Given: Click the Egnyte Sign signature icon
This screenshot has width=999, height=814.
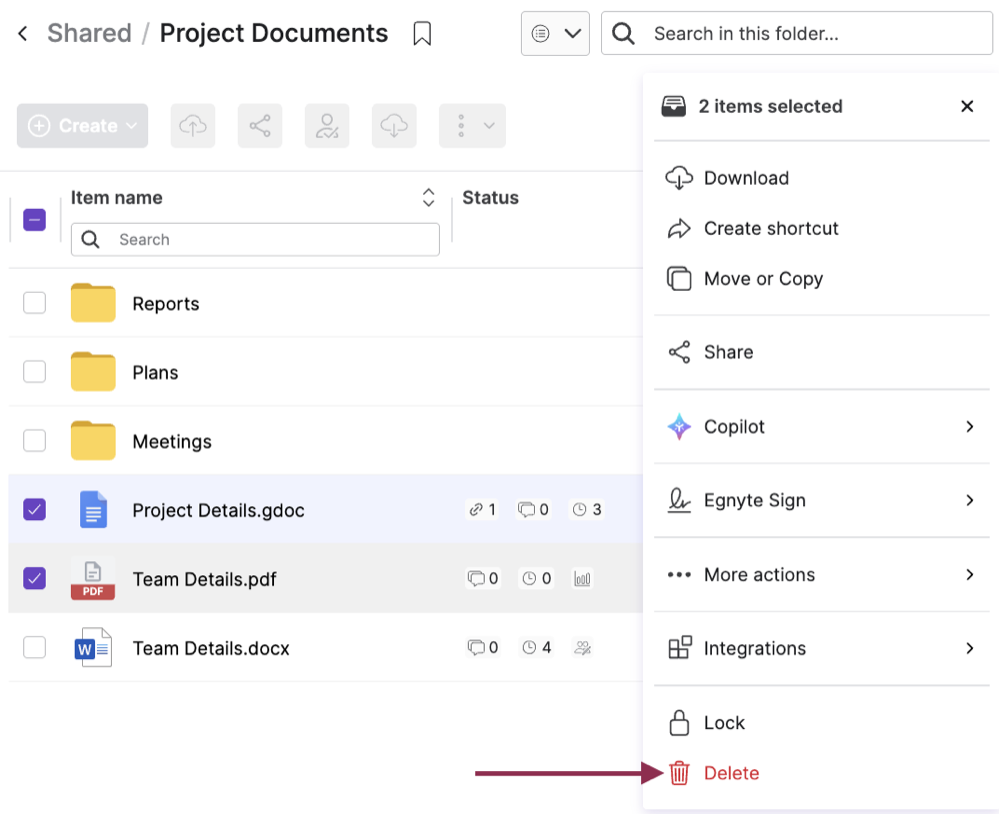Looking at the screenshot, I should (680, 501).
